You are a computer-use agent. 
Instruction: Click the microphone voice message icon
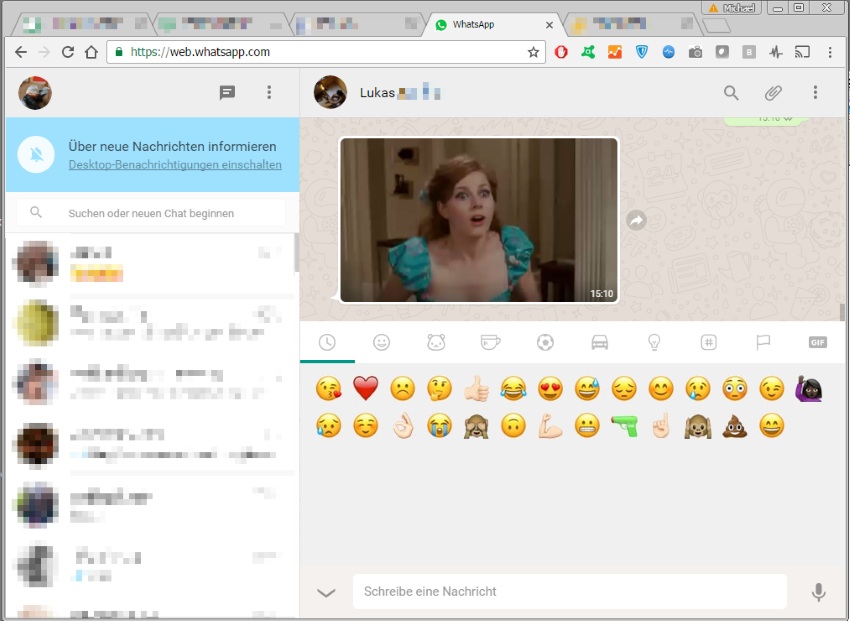(819, 592)
